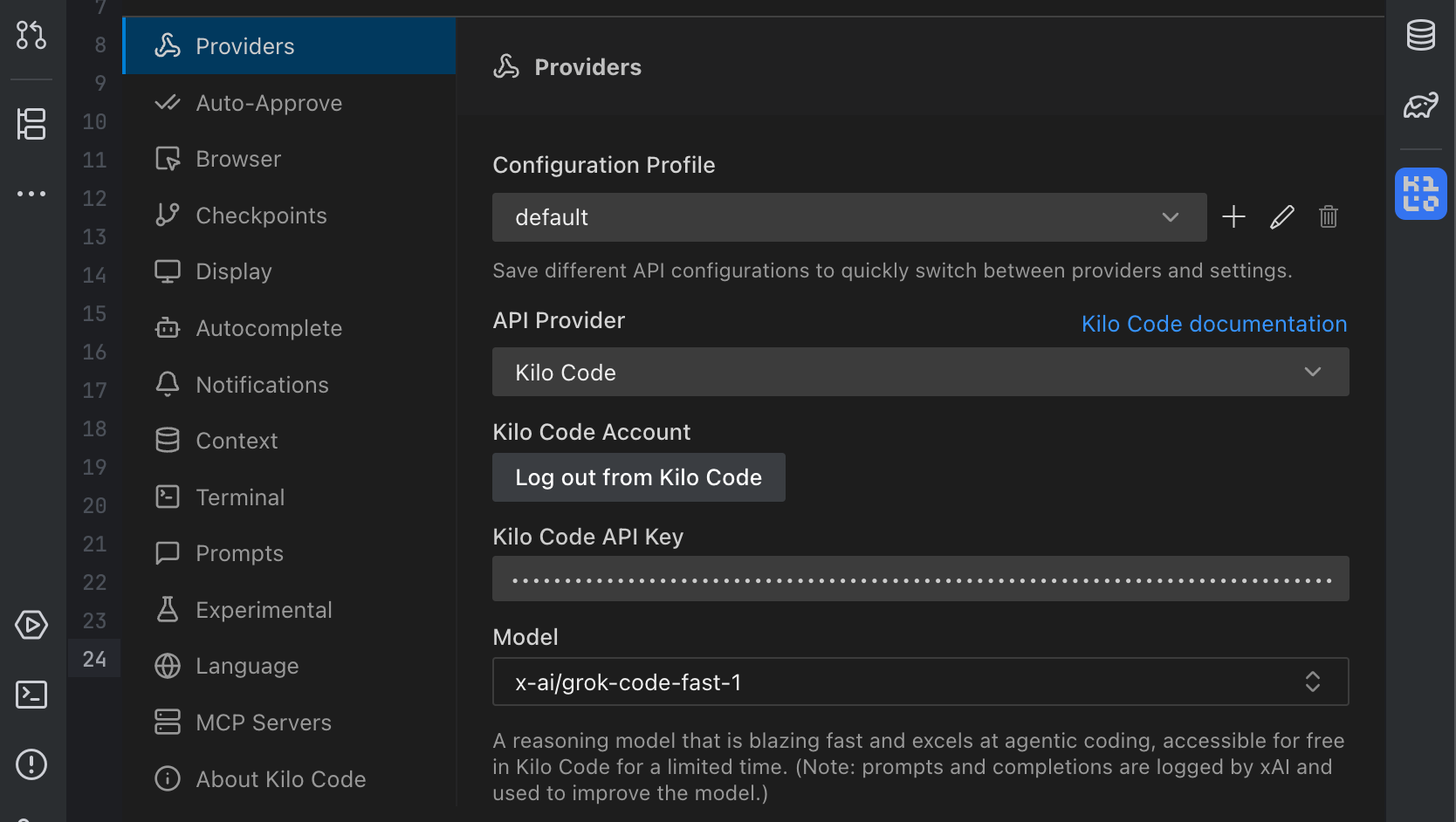Click line number 18 in the gutter
This screenshot has width=1456, height=822.
tap(94, 428)
